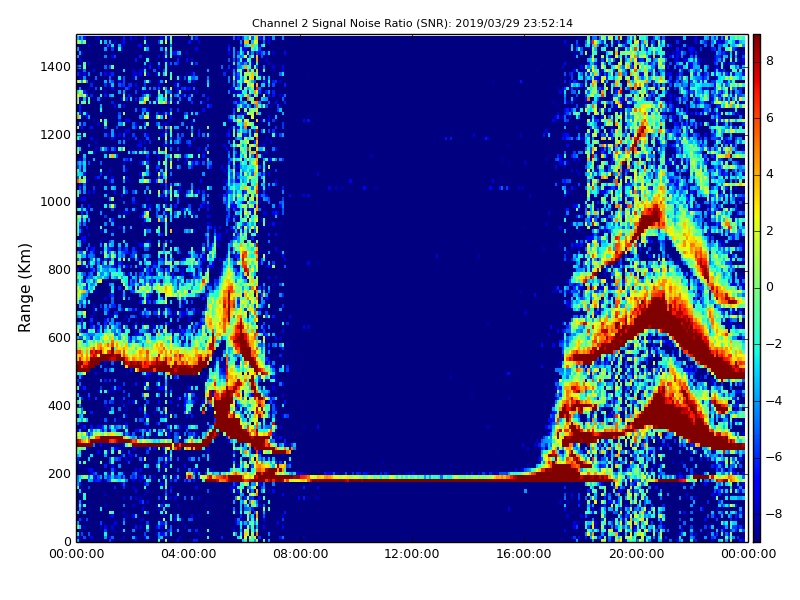
Task: Click the plot title showing Channel 2 SNR
Action: click(412, 23)
